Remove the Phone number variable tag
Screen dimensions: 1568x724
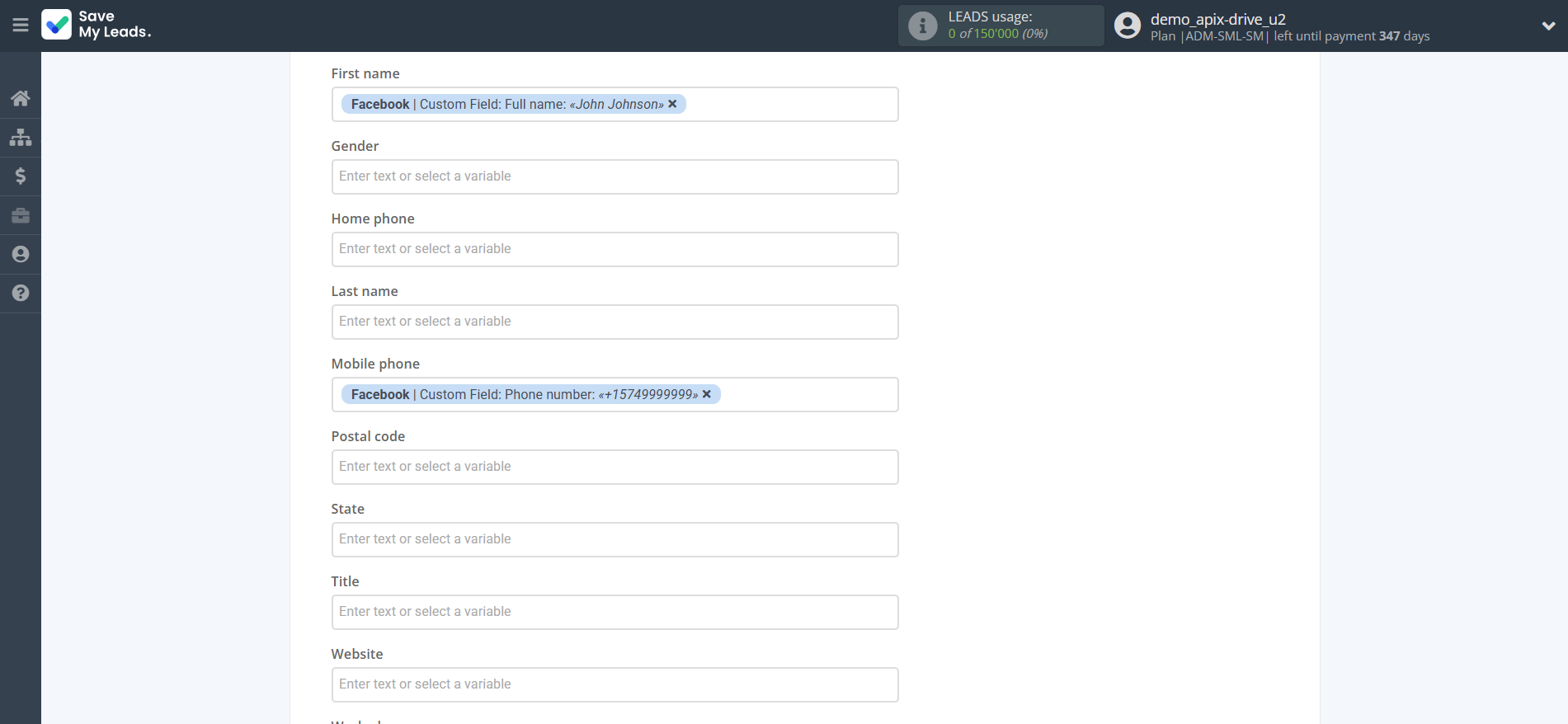tap(707, 394)
